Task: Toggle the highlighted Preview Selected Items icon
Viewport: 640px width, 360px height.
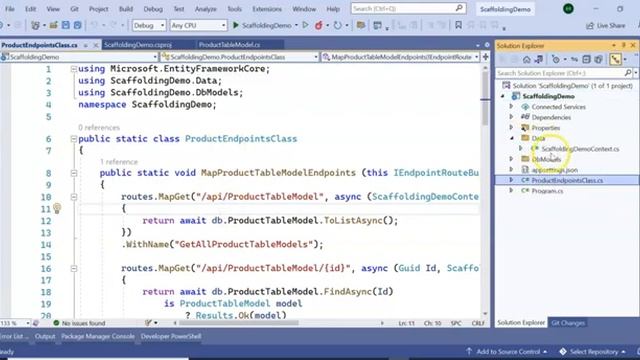Action: pyautogui.click(x=615, y=60)
